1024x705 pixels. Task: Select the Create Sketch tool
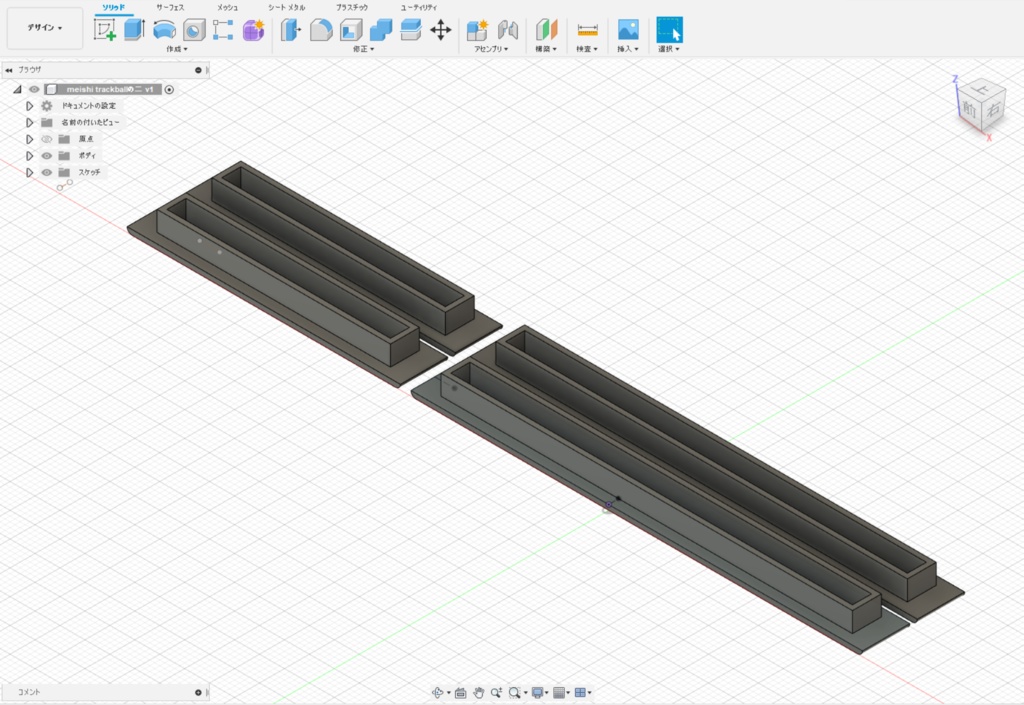[104, 29]
